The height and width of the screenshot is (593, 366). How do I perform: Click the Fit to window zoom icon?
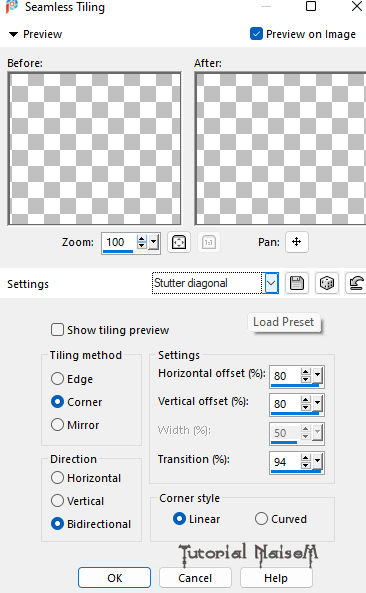click(x=178, y=242)
